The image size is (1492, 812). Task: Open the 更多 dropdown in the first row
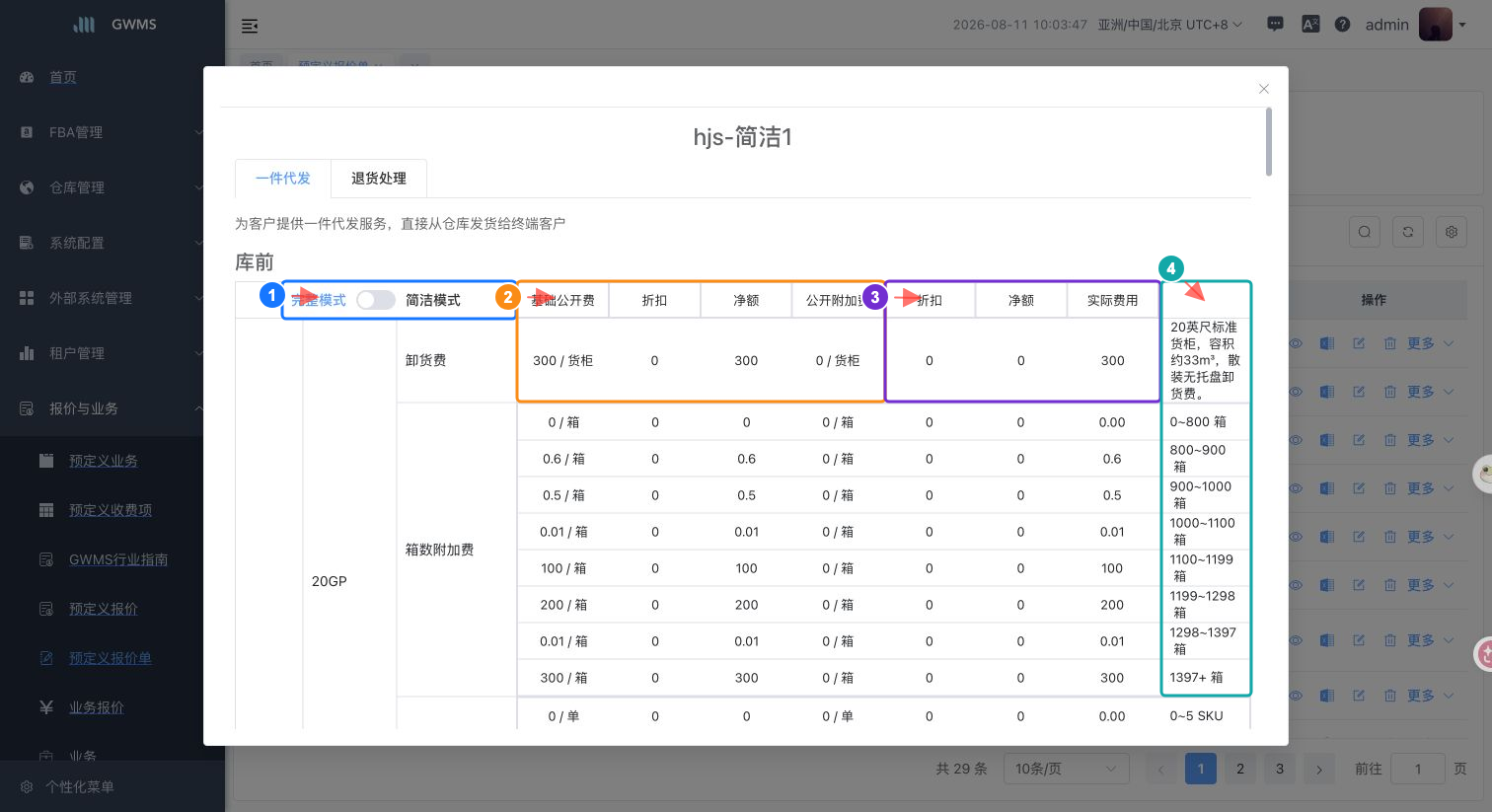tap(1431, 343)
